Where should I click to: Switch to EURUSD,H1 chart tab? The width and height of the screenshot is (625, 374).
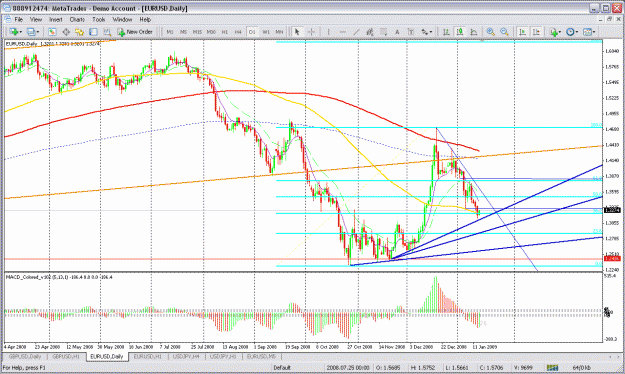148,356
